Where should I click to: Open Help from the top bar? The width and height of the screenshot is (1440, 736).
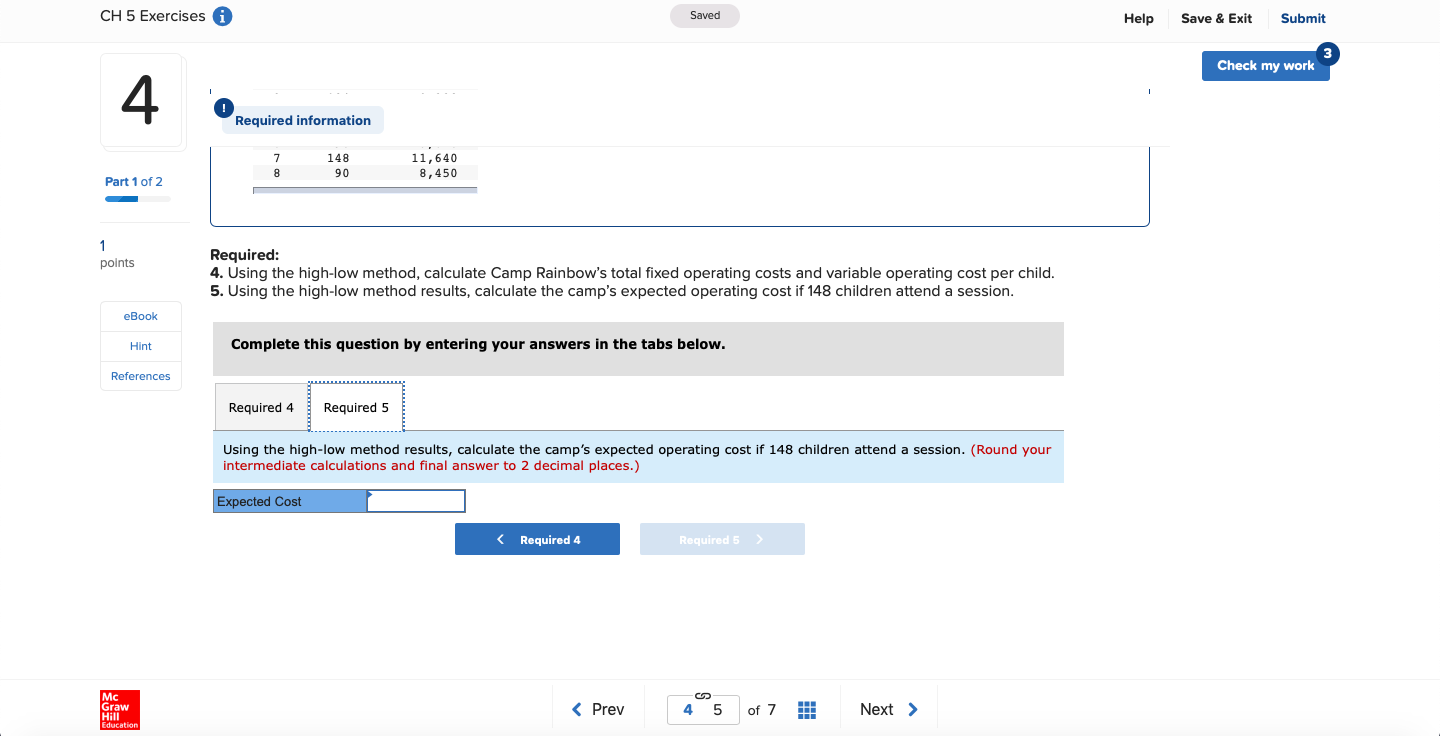(1138, 18)
